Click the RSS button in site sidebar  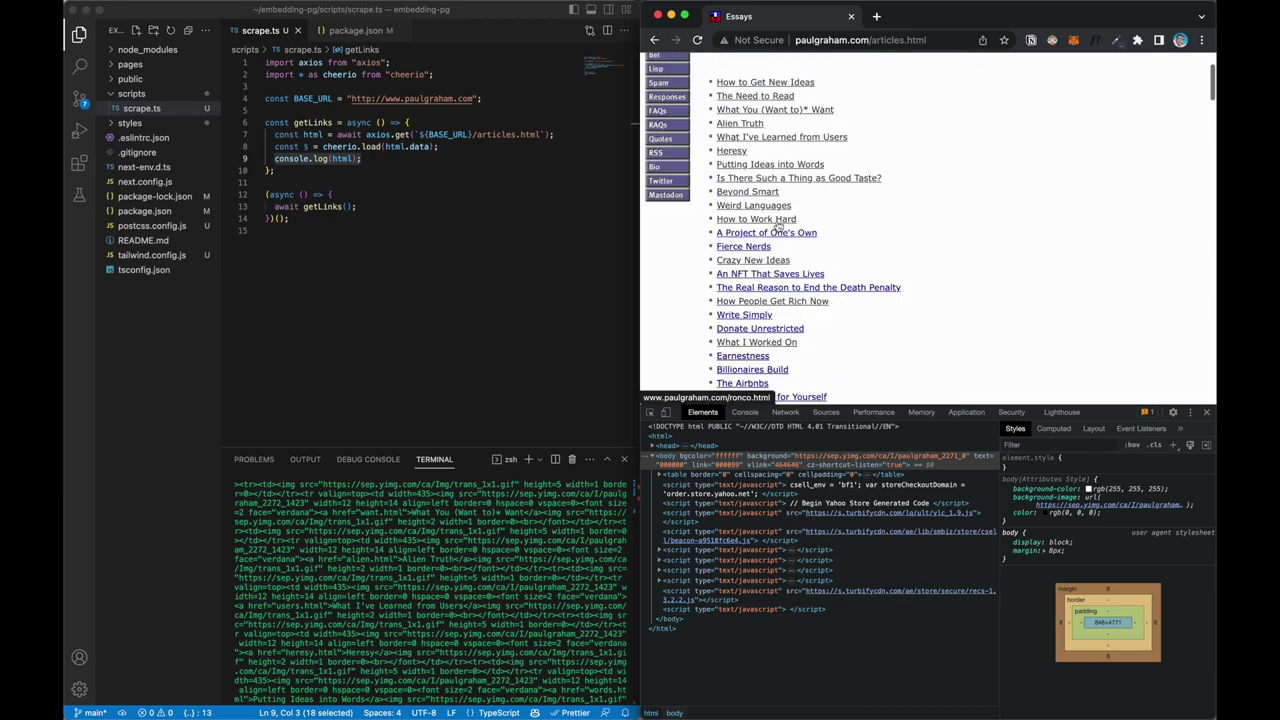coord(667,152)
